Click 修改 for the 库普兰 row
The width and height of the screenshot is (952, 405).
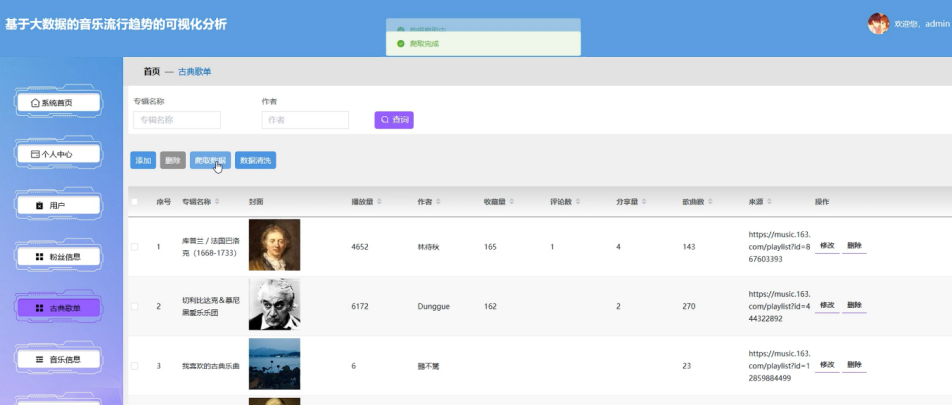pyautogui.click(x=827, y=245)
